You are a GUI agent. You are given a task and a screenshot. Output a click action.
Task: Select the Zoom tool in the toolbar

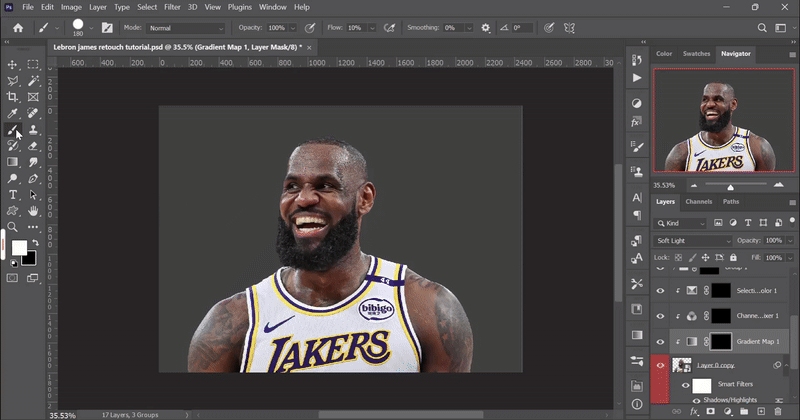click(13, 227)
